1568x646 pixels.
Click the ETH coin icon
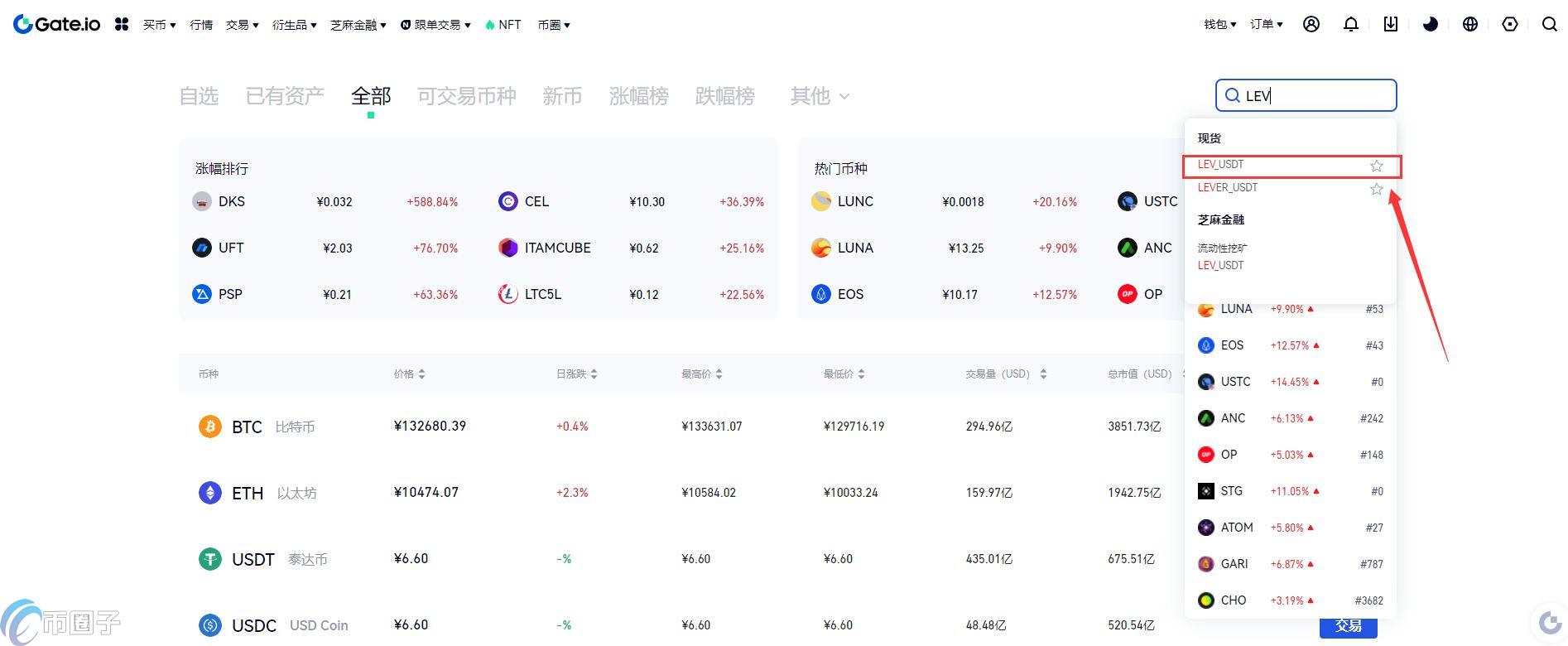point(210,493)
